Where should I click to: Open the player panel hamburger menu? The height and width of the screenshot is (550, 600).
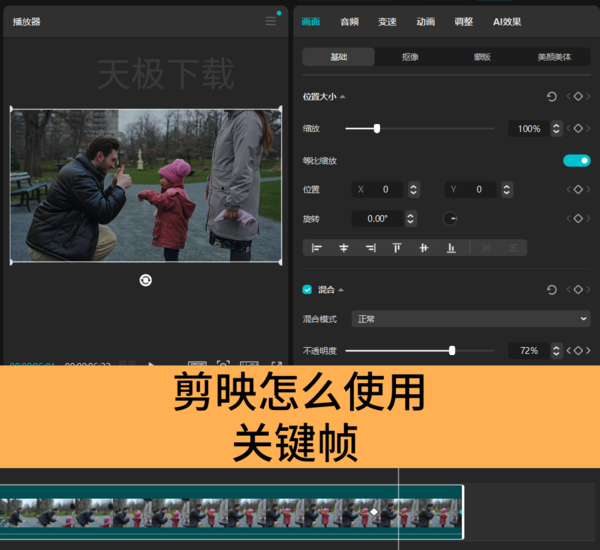click(x=271, y=21)
